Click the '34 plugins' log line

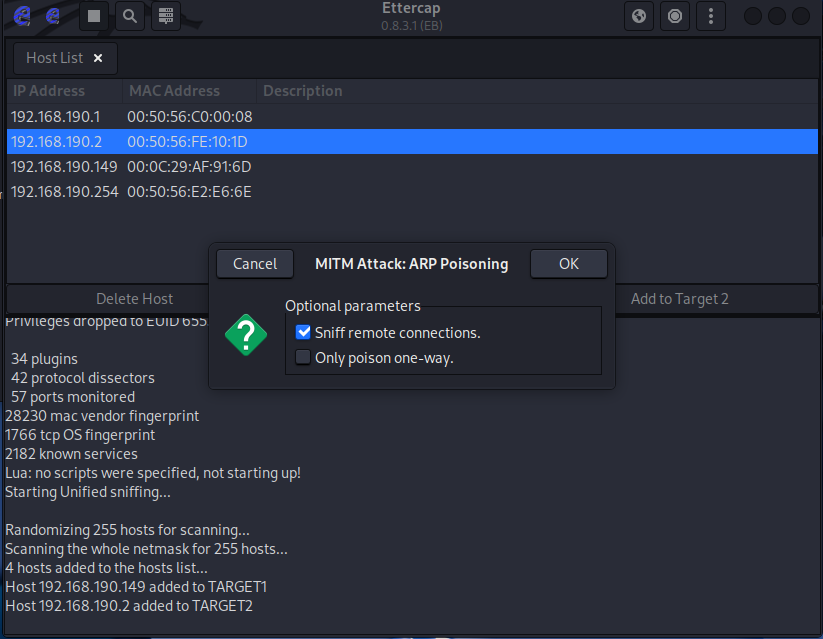(x=44, y=359)
